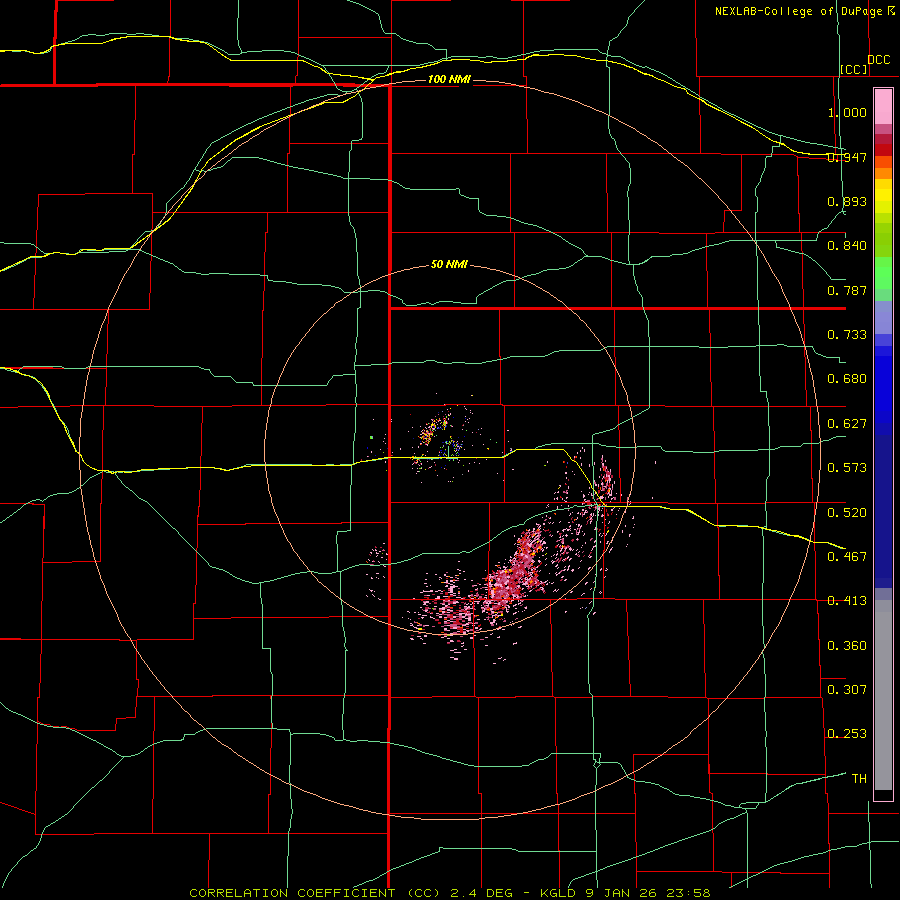Select the 0.947 color scale value

click(847, 157)
